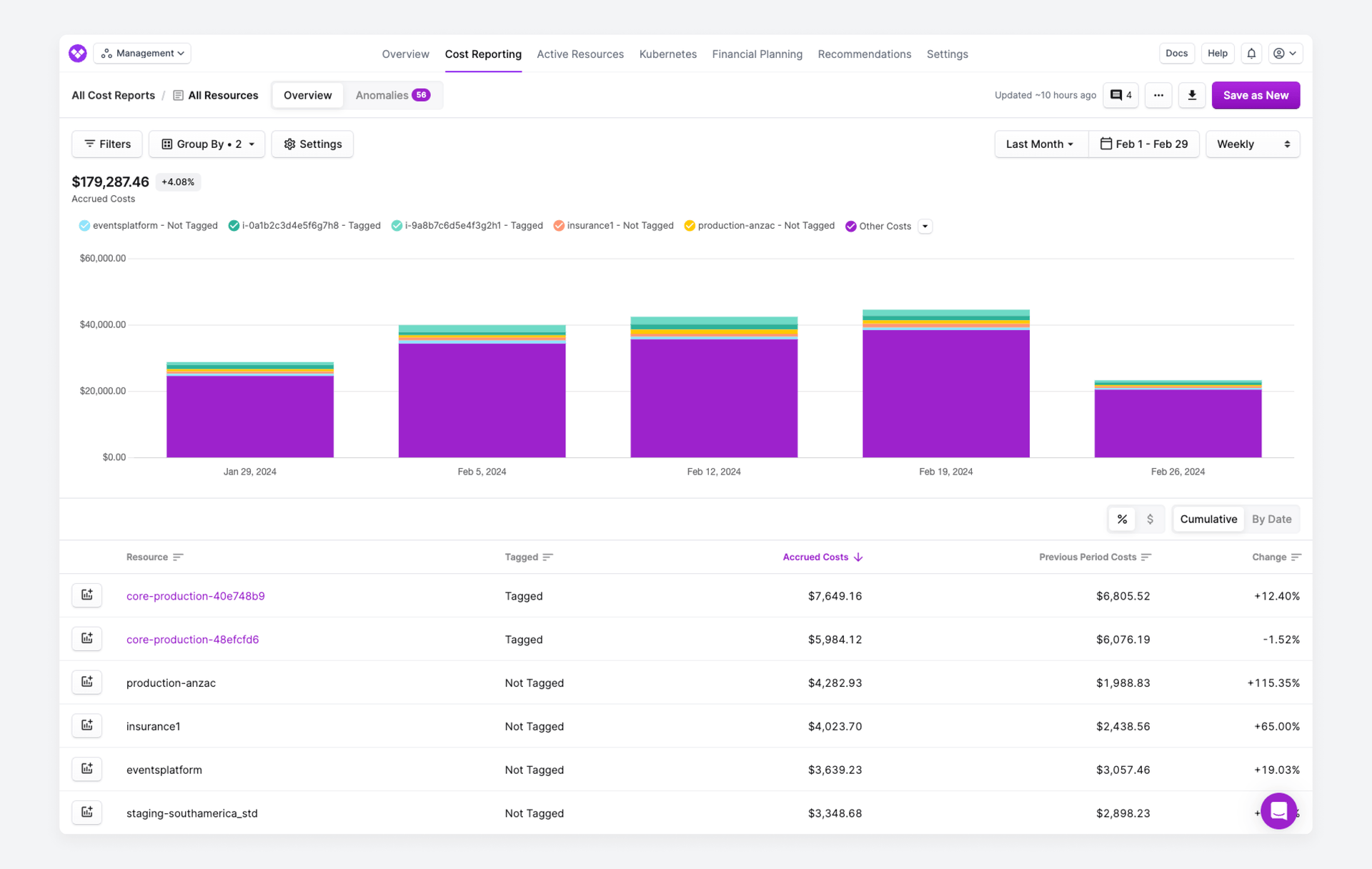Open notifications via the bell icon
The height and width of the screenshot is (869, 1372).
pyautogui.click(x=1251, y=53)
